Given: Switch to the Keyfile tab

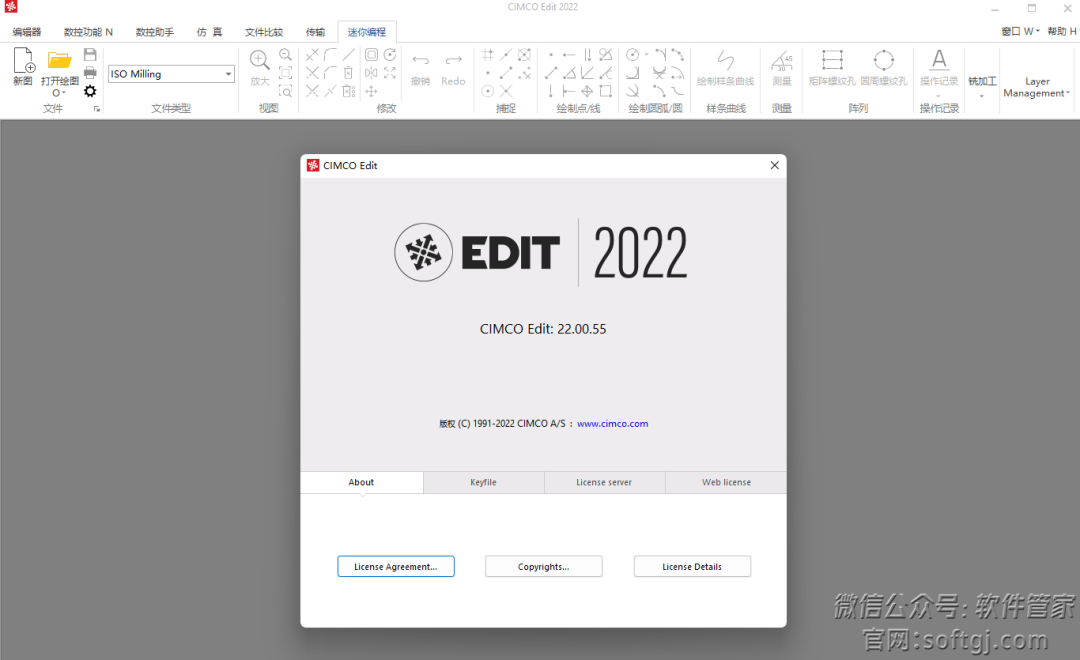Looking at the screenshot, I should click(484, 482).
